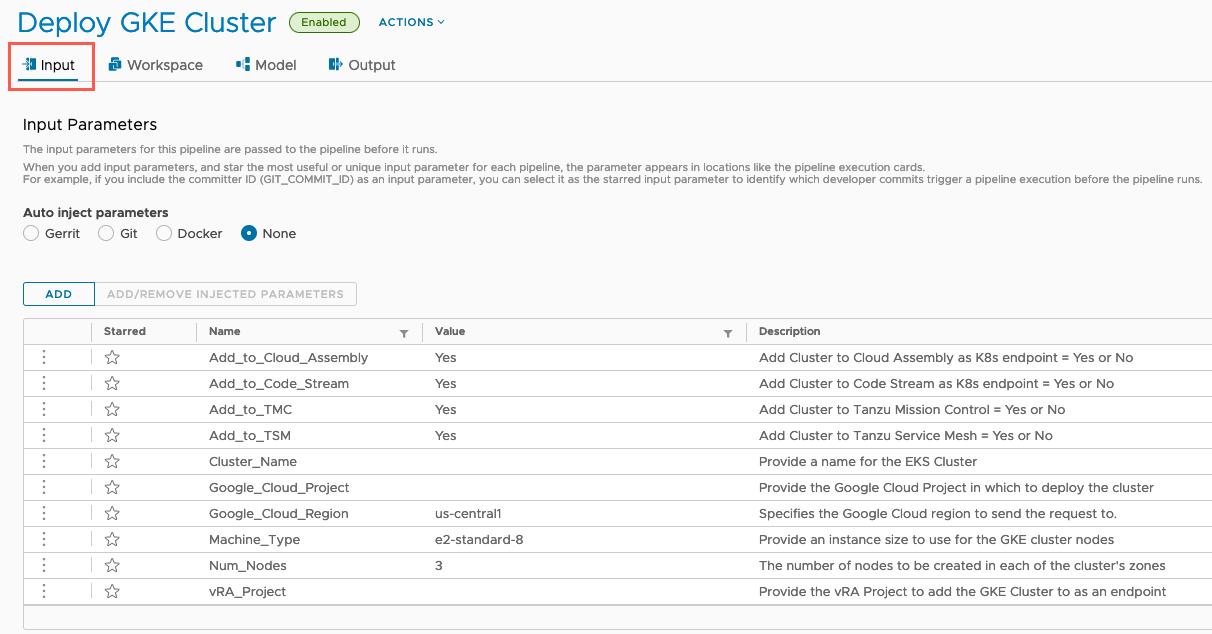The image size is (1212, 634).
Task: Open row actions menu for Machine_Type
Action: (x=44, y=539)
